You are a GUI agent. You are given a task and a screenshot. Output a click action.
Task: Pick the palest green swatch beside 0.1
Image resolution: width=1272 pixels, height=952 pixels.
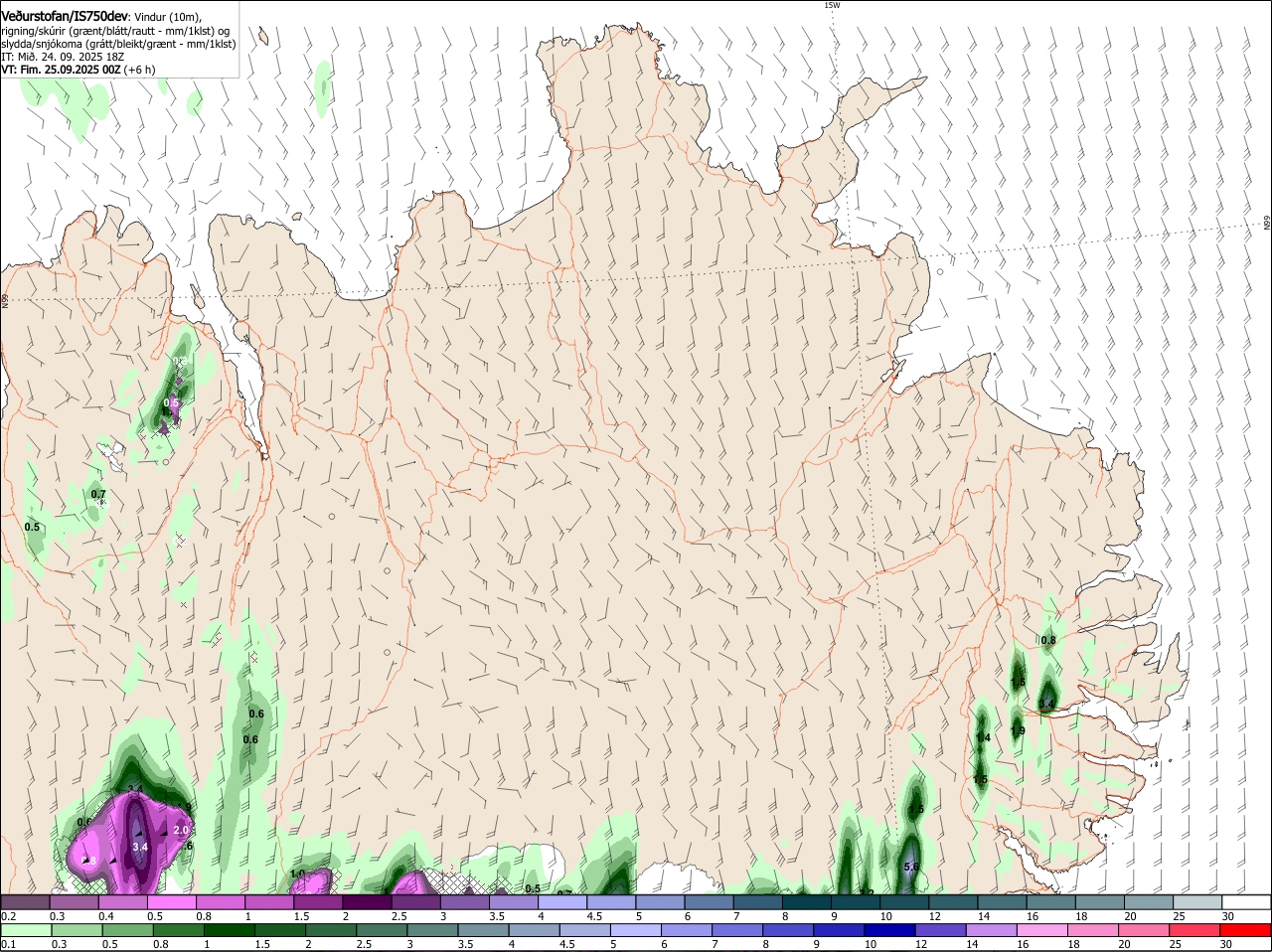(25, 930)
